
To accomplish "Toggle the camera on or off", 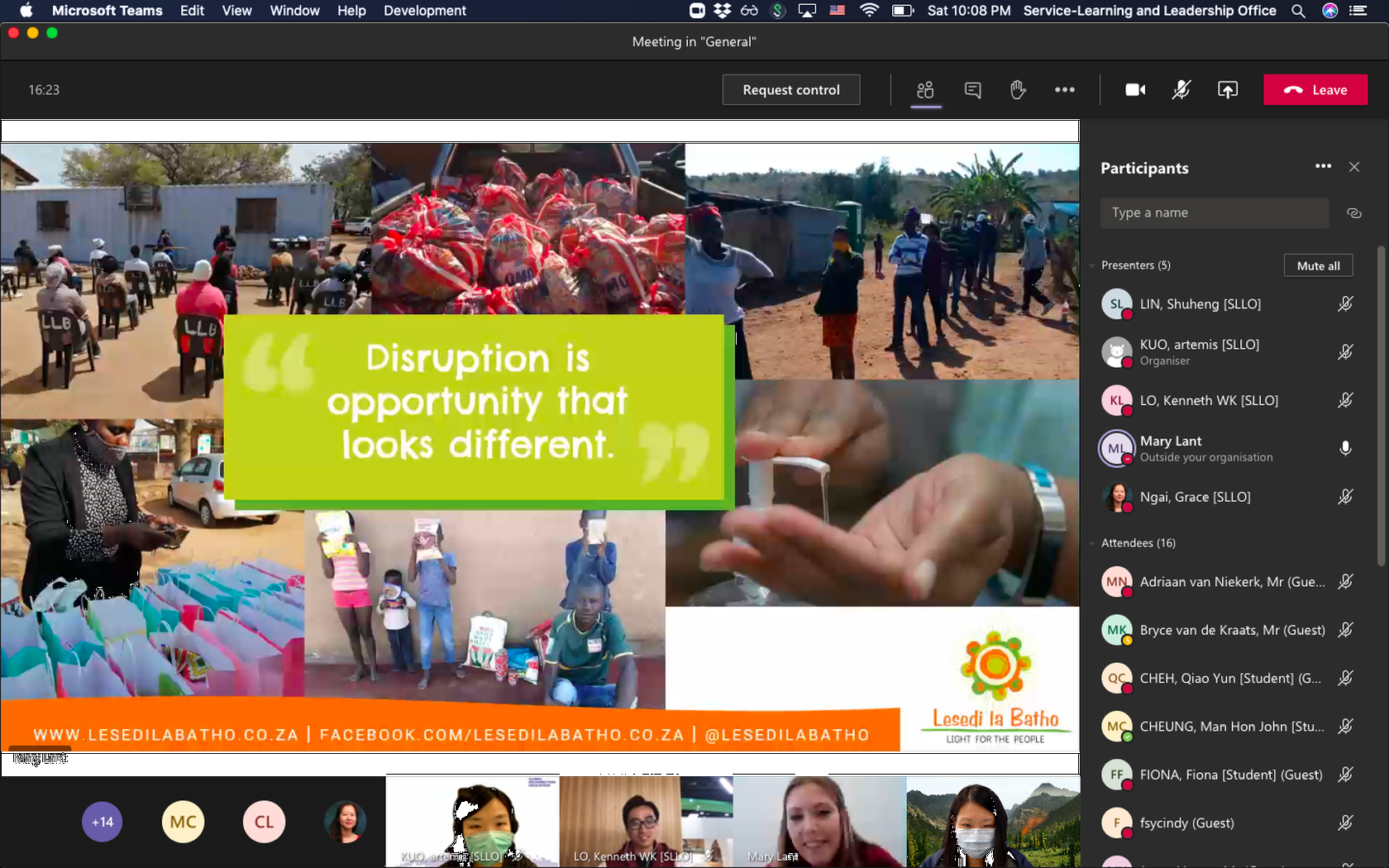I will [1135, 90].
